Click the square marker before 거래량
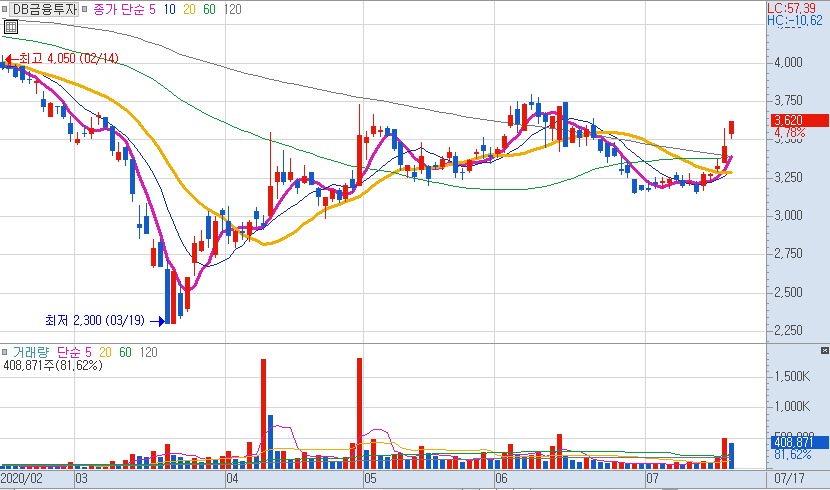Image resolution: width=830 pixels, height=490 pixels. click(5, 352)
